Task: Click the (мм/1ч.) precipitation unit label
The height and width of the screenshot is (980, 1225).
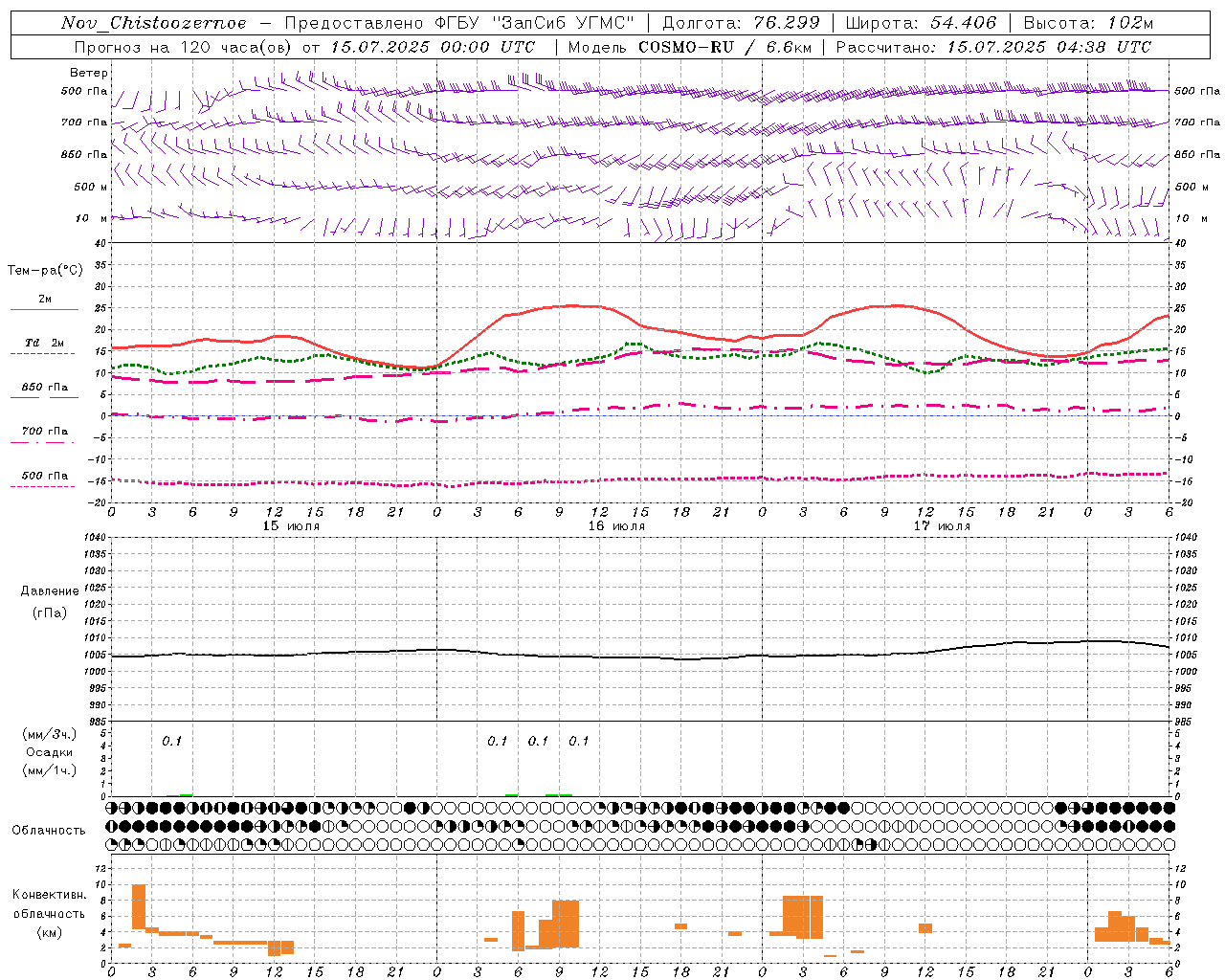Action: (x=50, y=770)
